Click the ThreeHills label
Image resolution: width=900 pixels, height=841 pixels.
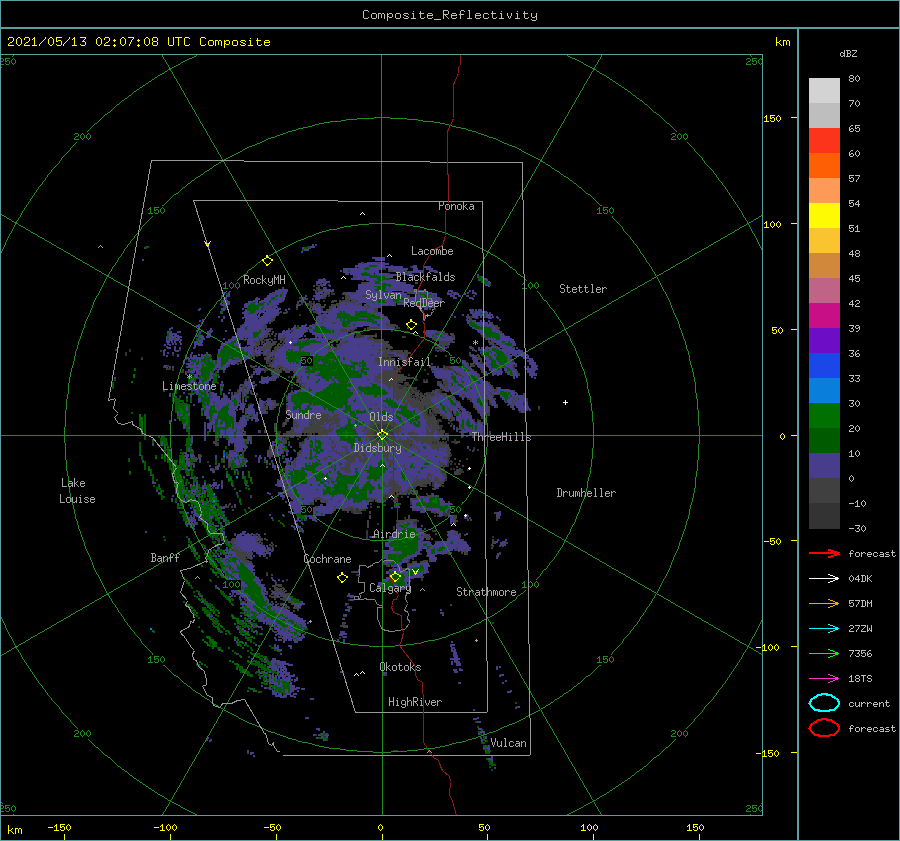502,437
